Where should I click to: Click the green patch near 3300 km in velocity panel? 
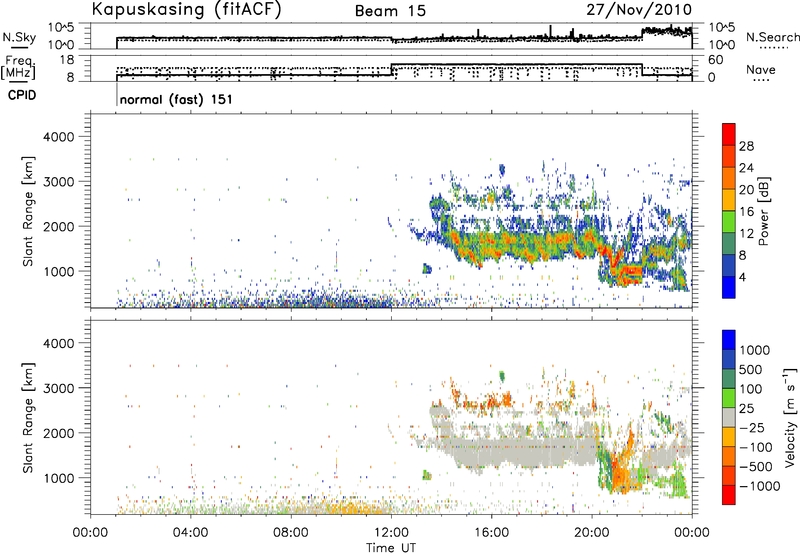coord(502,376)
